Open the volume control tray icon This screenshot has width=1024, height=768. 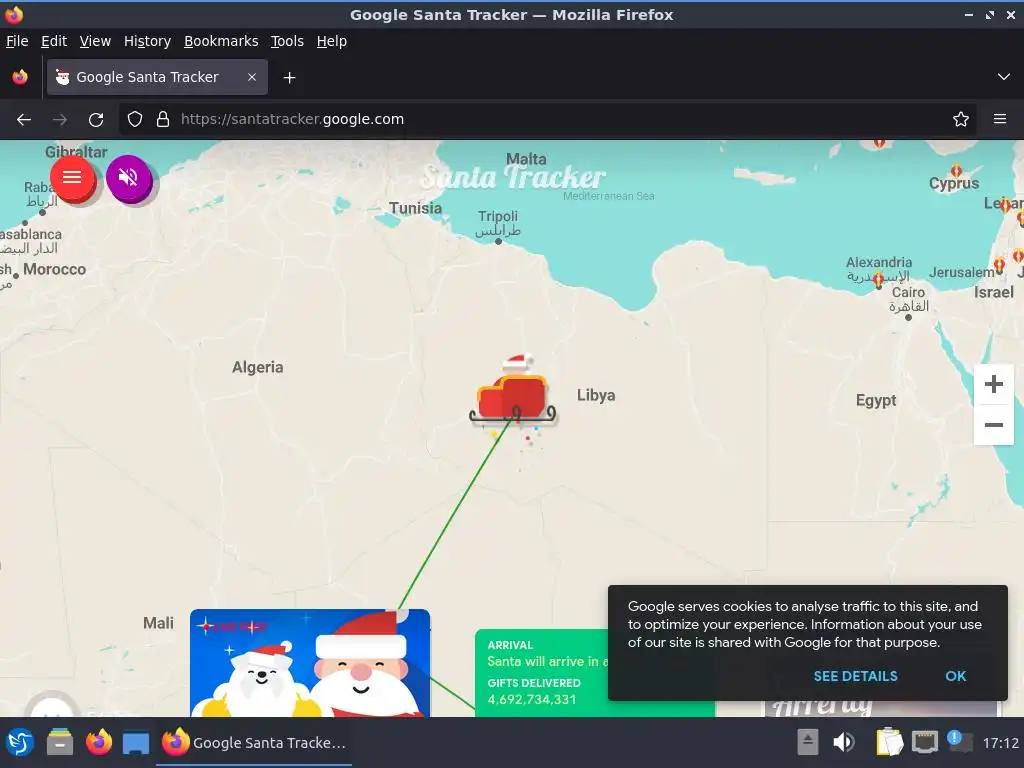(843, 743)
